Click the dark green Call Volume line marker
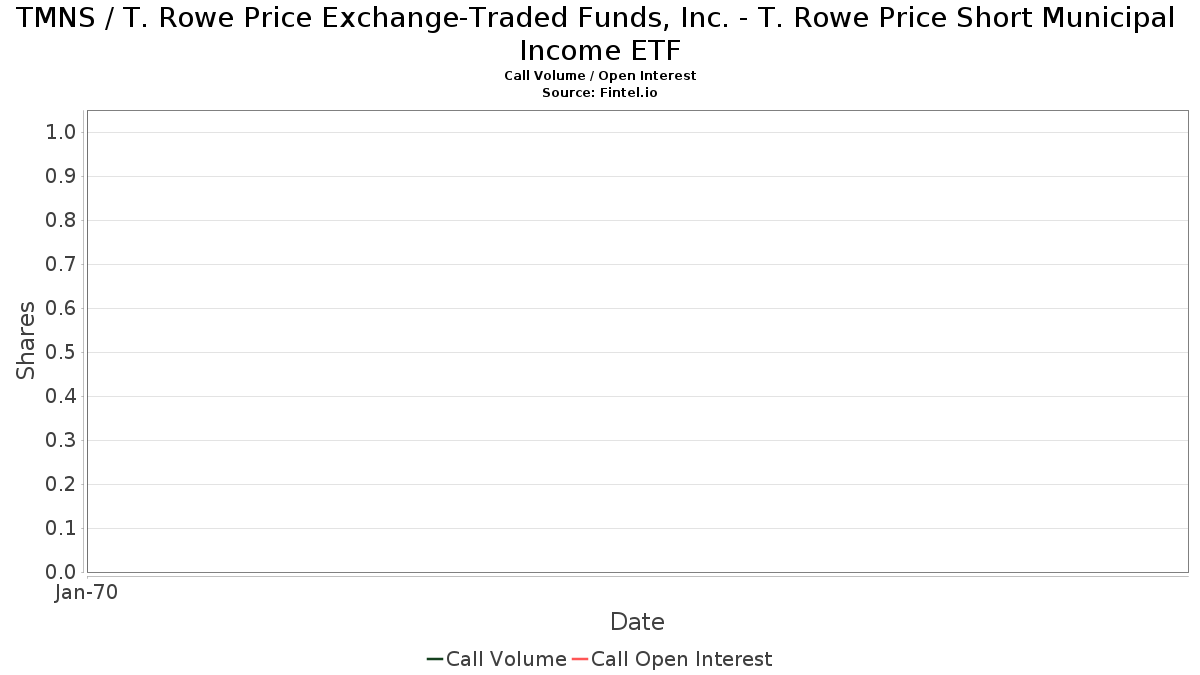 tap(435, 659)
